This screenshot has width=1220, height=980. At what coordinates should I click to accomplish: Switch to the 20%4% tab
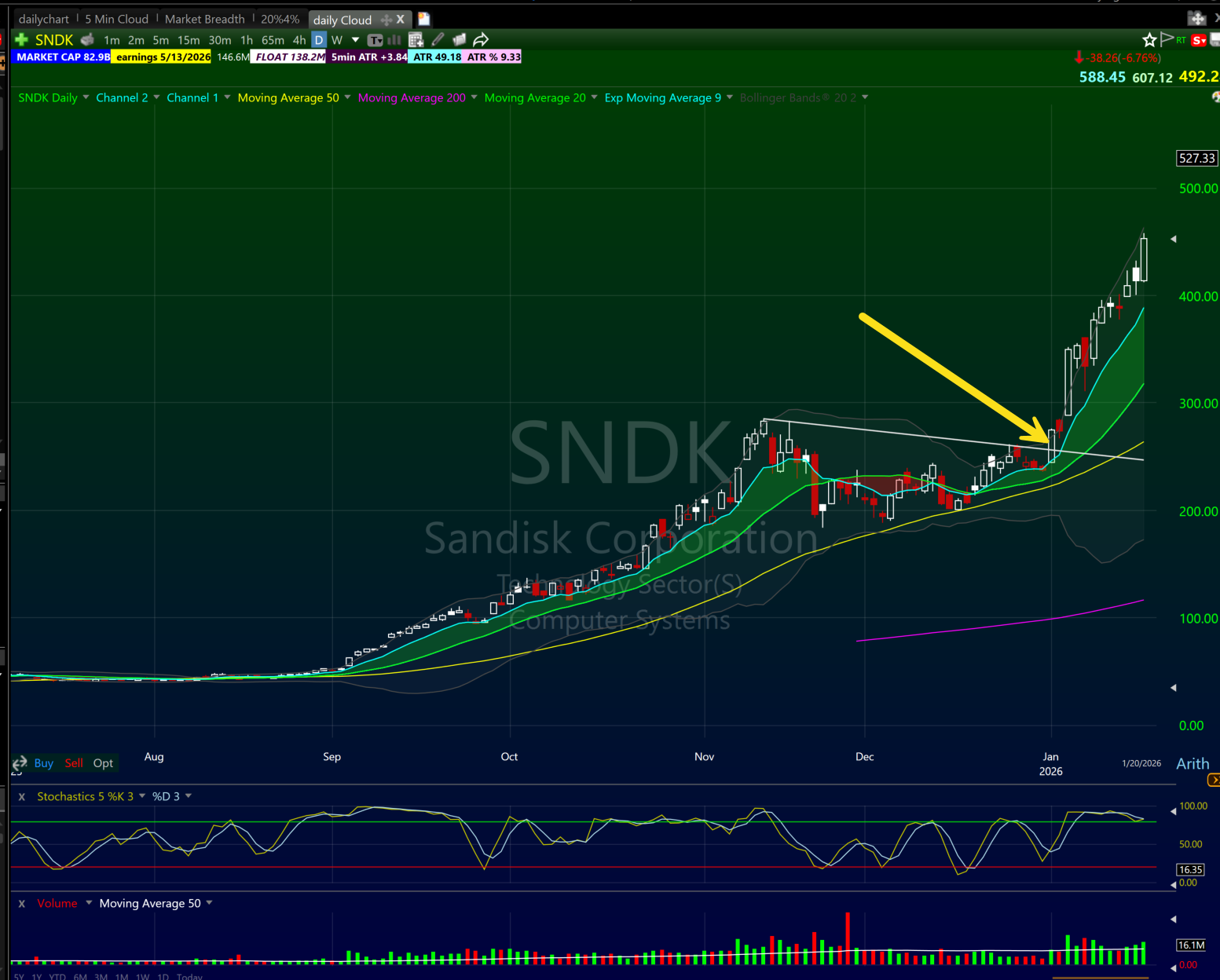280,19
